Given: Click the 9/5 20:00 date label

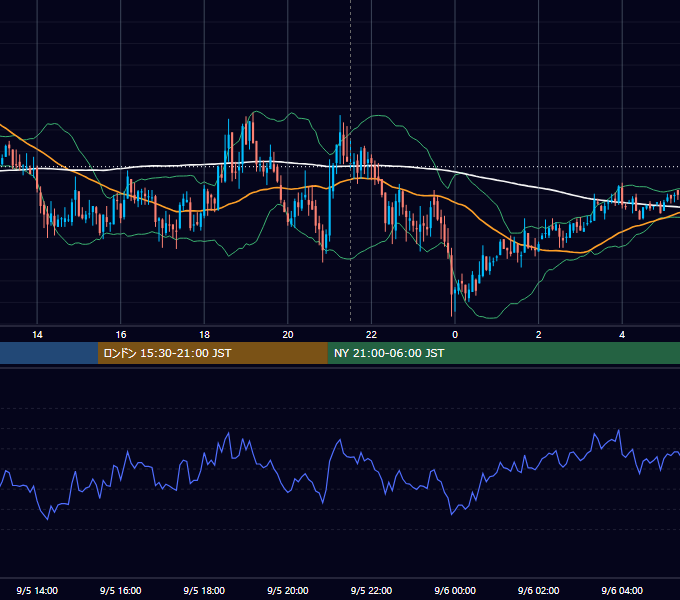Looking at the screenshot, I should [288, 590].
